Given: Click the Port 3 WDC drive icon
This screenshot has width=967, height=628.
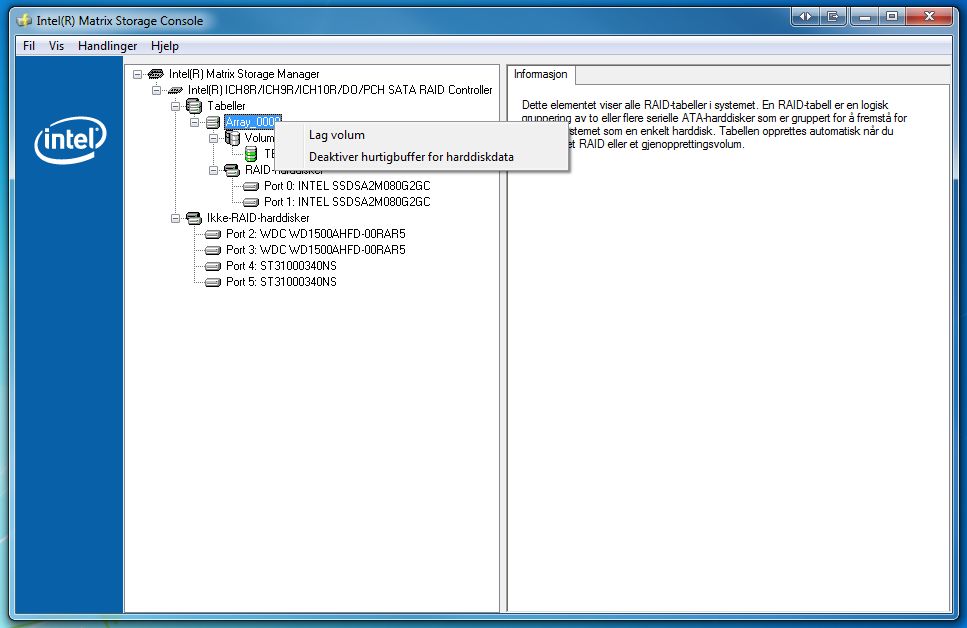Looking at the screenshot, I should [x=213, y=250].
